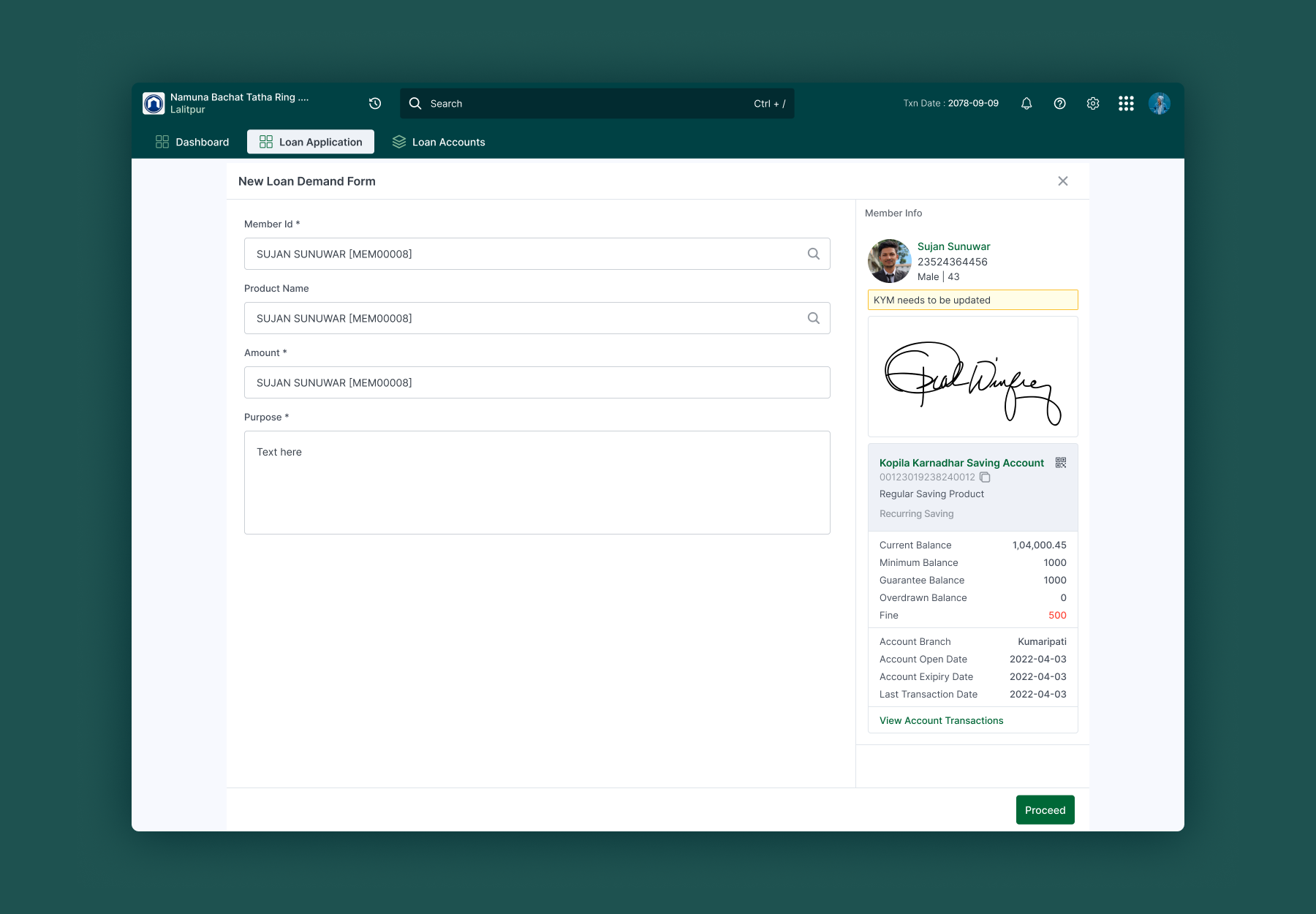Viewport: 1316px width, 914px height.
Task: Click the Male | 43 text
Action: coord(939,276)
